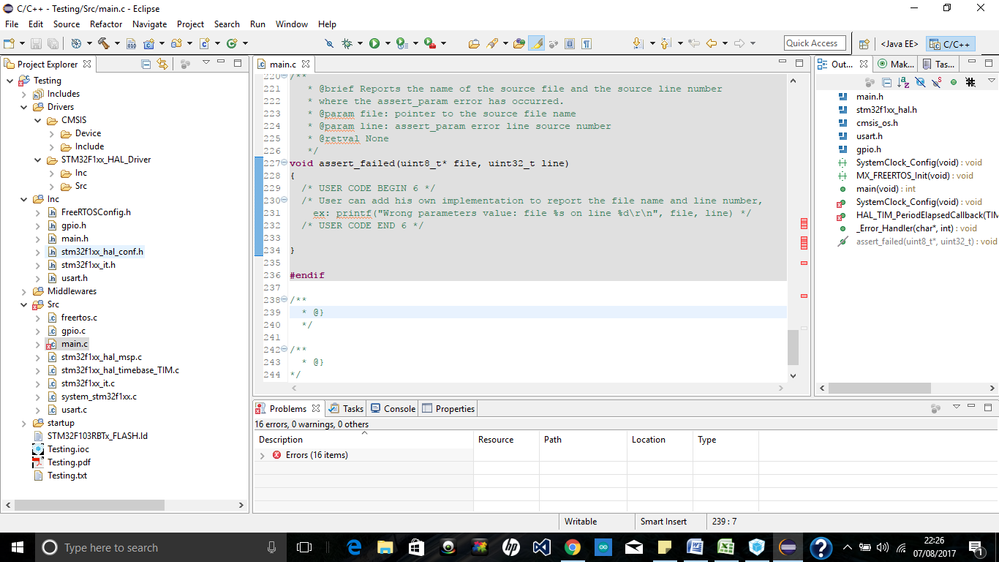Viewport: 999px width, 562px height.
Task: Click the Debug bug icon in toolbar
Action: (348, 43)
